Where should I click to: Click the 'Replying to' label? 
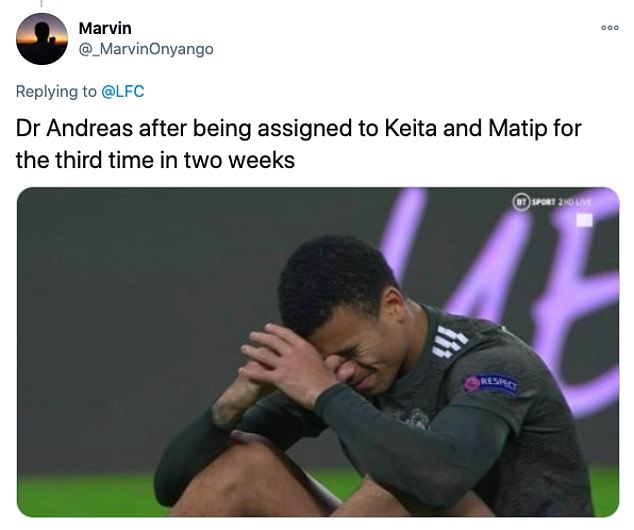(x=56, y=91)
